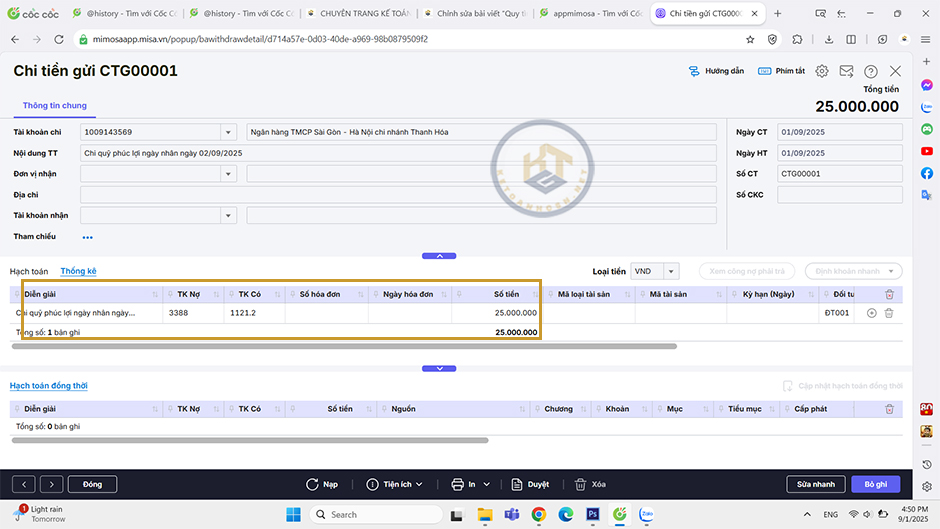This screenshot has width=940, height=529.
Task: Expand the Tài khoản chi dropdown
Action: coord(229,132)
